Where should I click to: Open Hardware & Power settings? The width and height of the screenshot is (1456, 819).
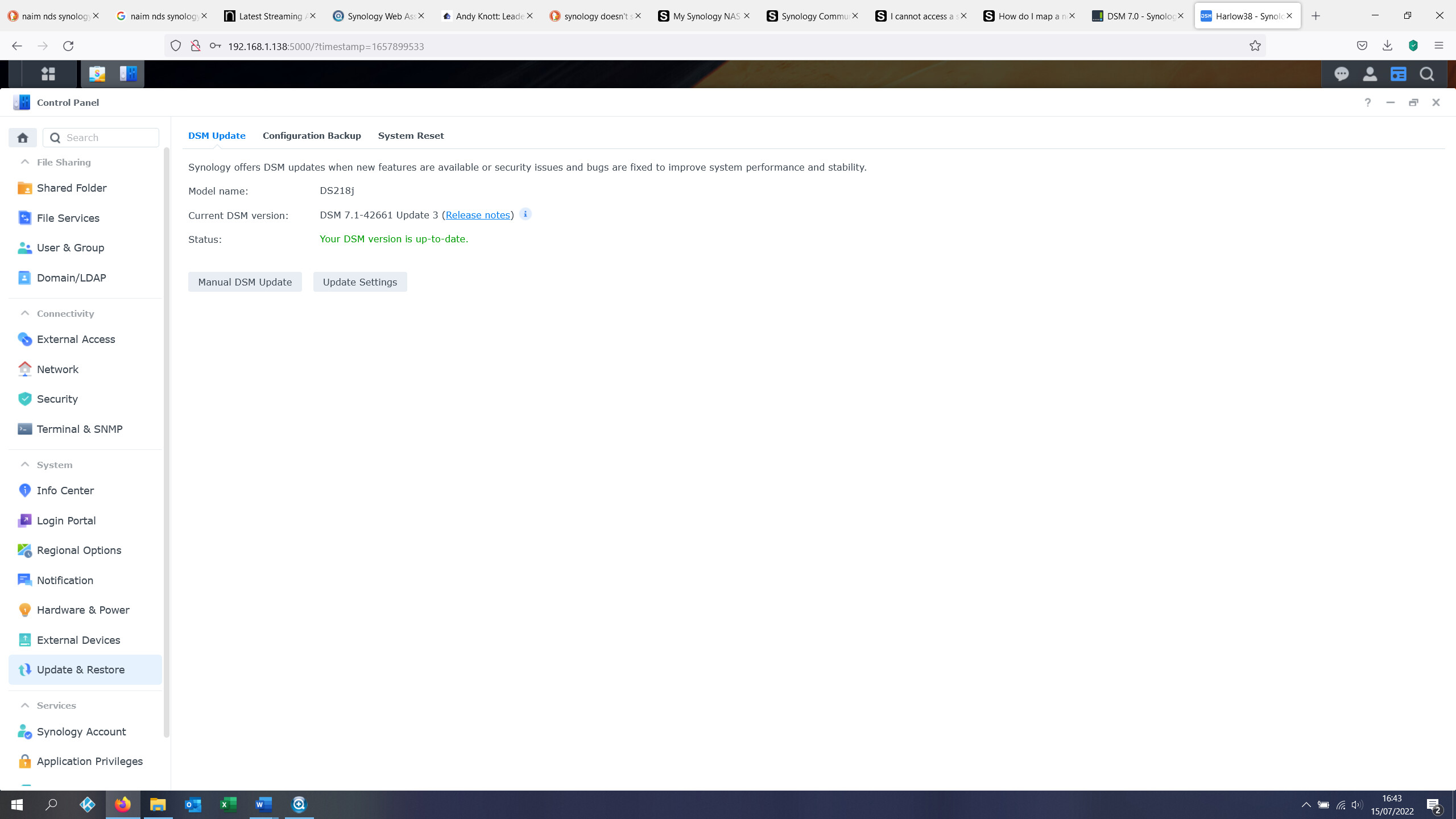(85, 610)
